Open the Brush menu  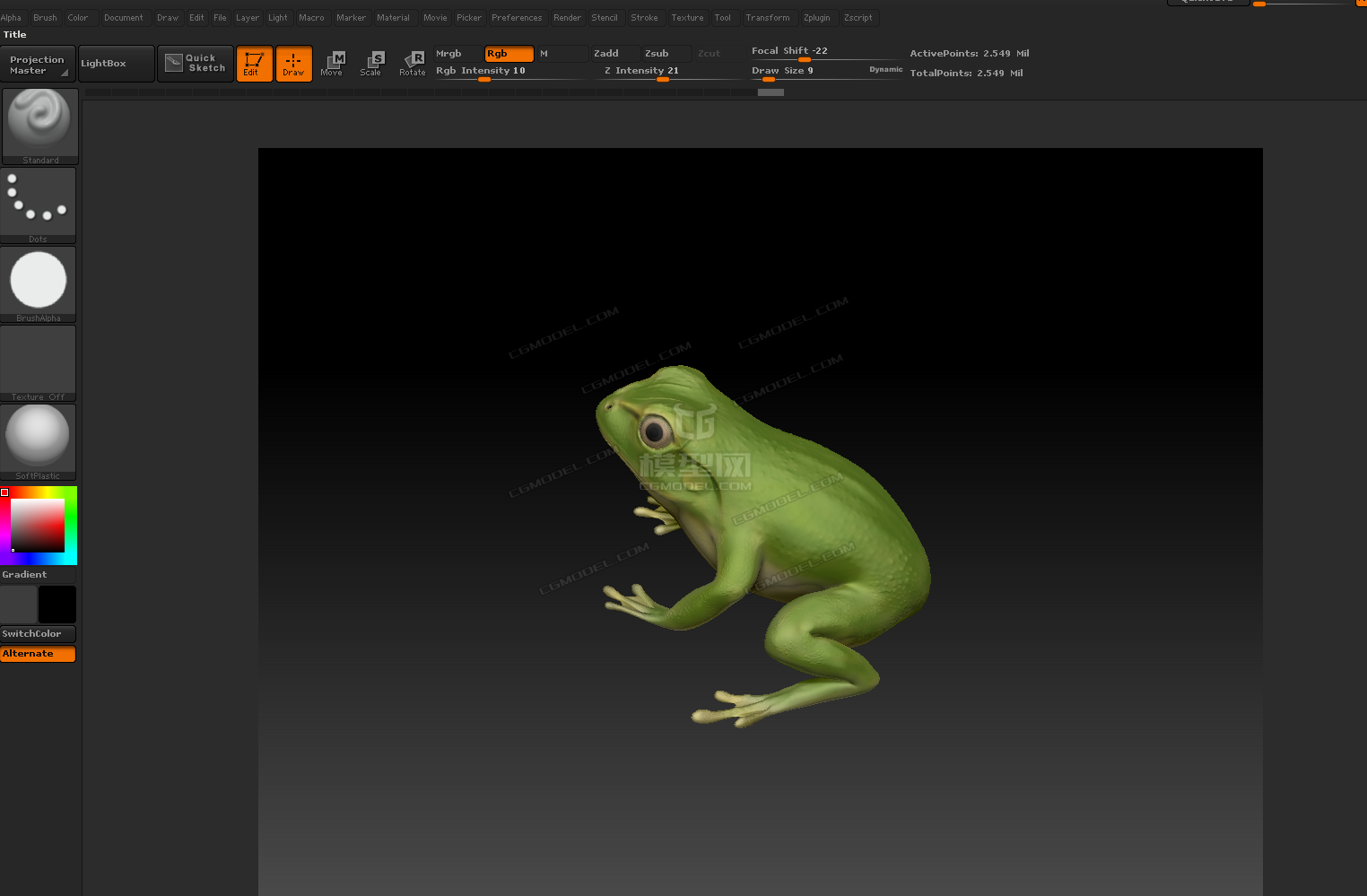click(45, 18)
